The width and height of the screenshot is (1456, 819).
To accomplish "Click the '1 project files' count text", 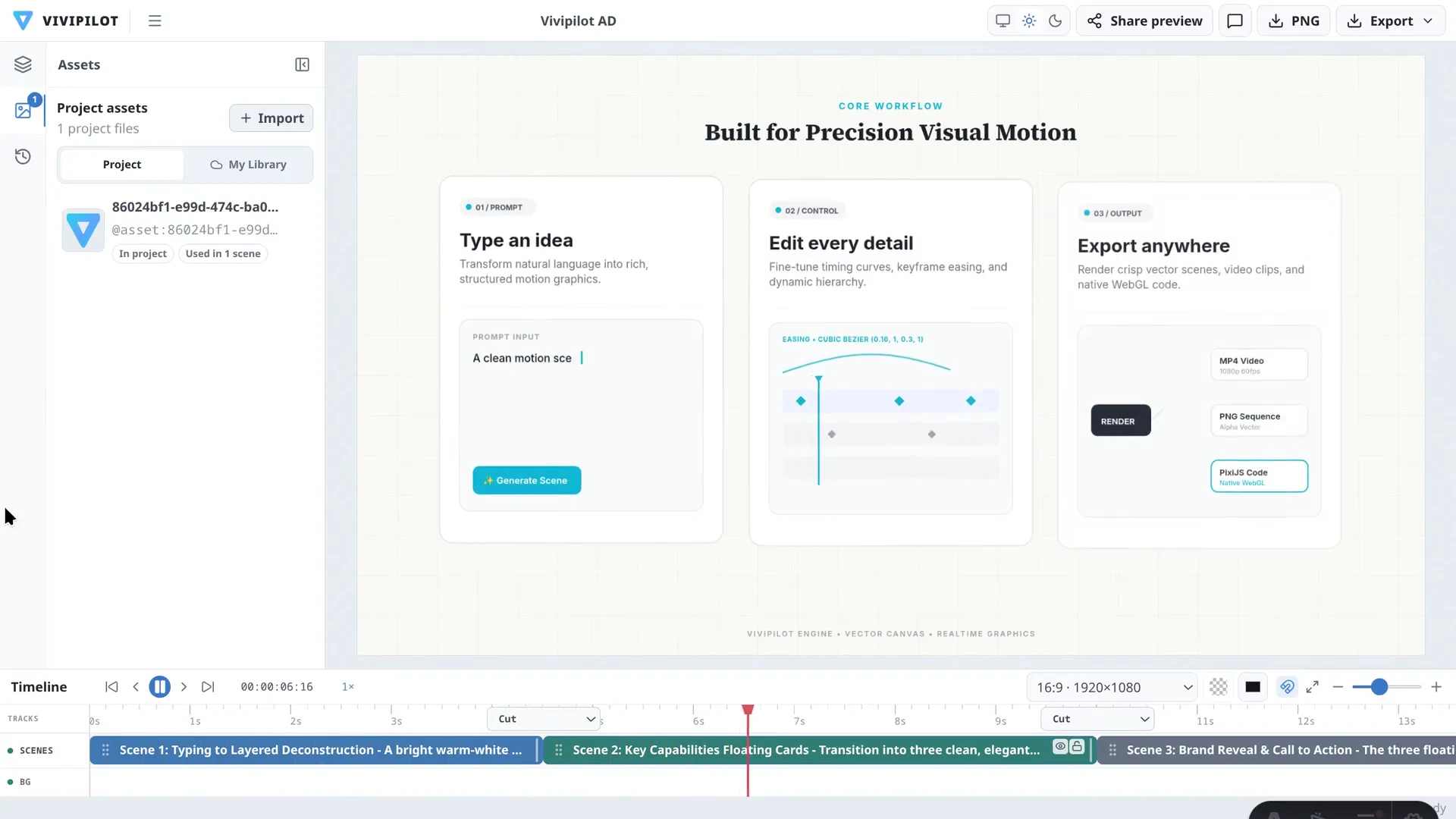I will [x=98, y=129].
